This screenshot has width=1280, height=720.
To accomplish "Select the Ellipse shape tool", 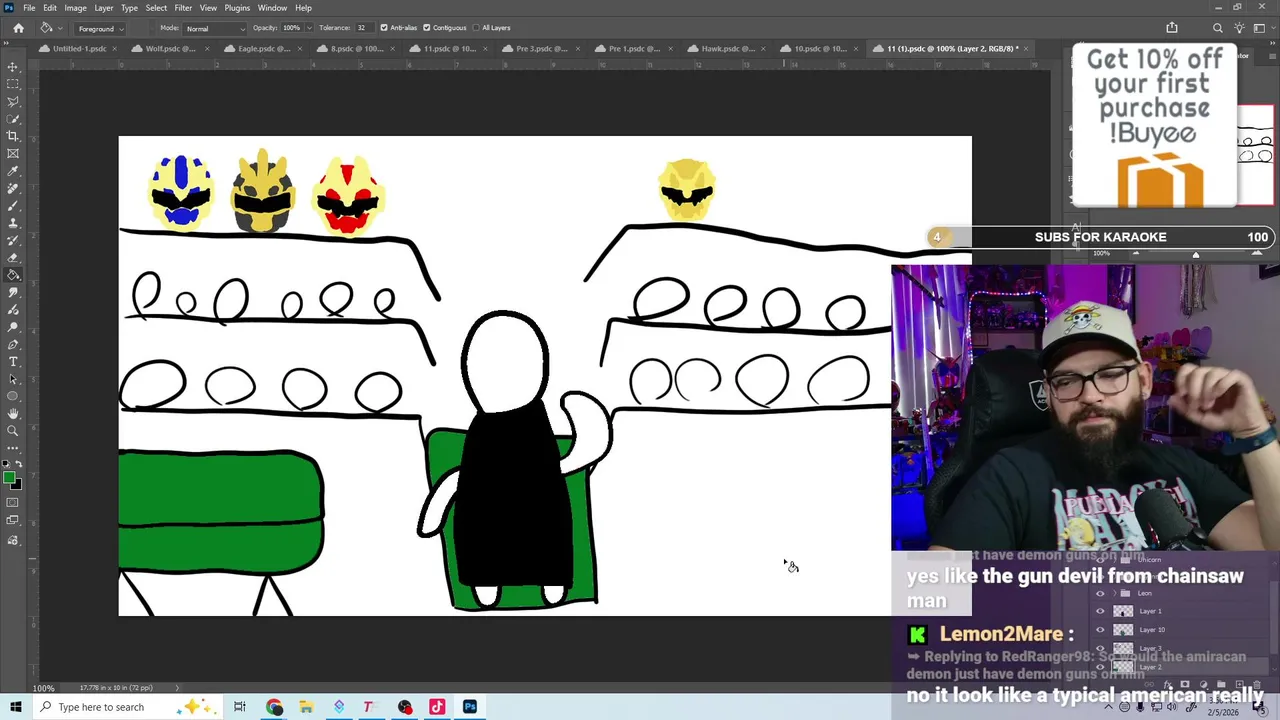I will [x=13, y=396].
